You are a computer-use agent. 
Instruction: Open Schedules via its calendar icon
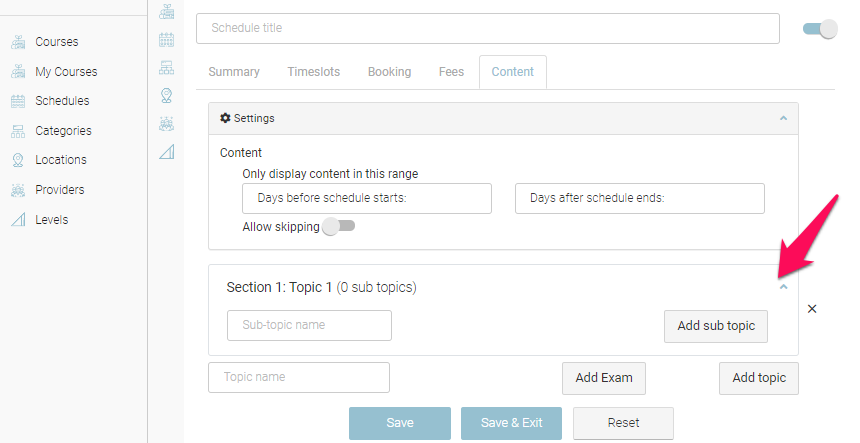pos(18,101)
